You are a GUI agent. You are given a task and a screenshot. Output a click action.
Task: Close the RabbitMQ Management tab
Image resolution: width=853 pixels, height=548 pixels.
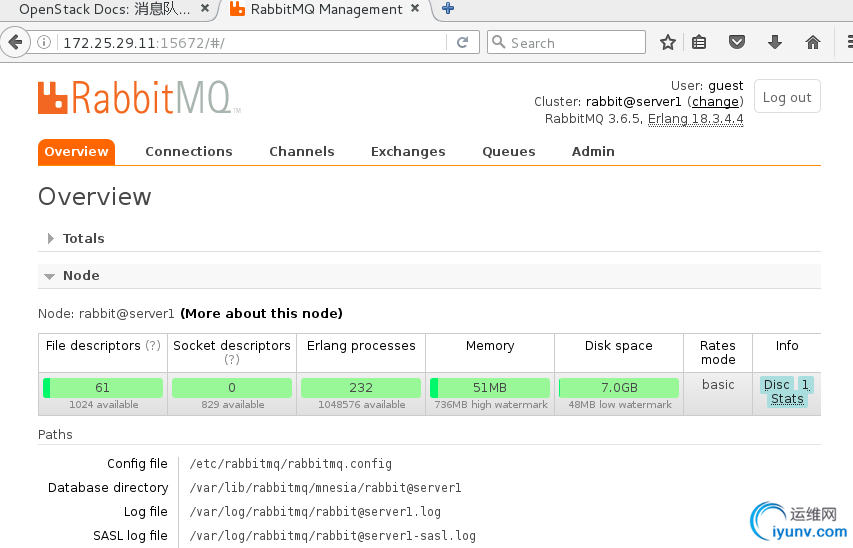[415, 9]
